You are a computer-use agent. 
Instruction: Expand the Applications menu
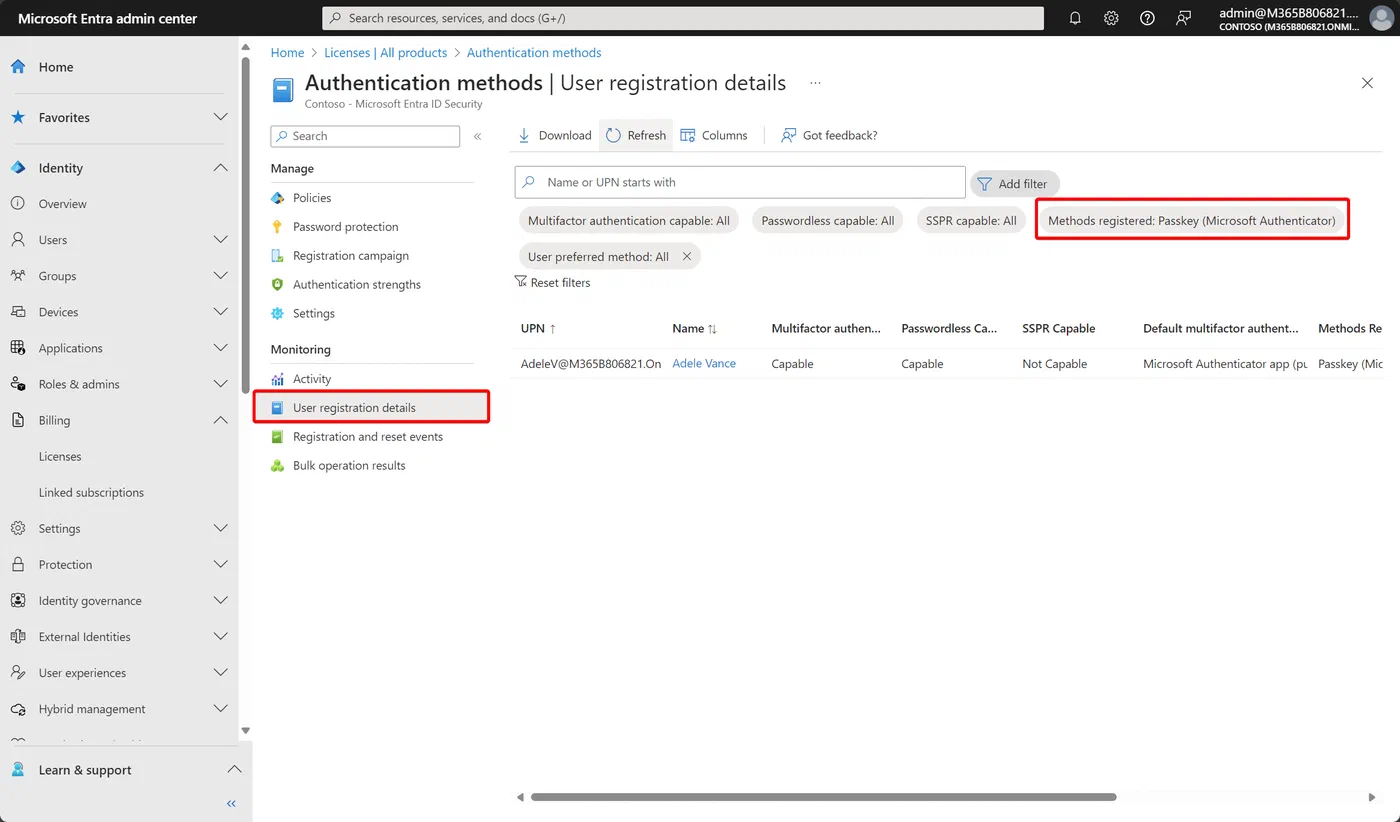tap(221, 348)
